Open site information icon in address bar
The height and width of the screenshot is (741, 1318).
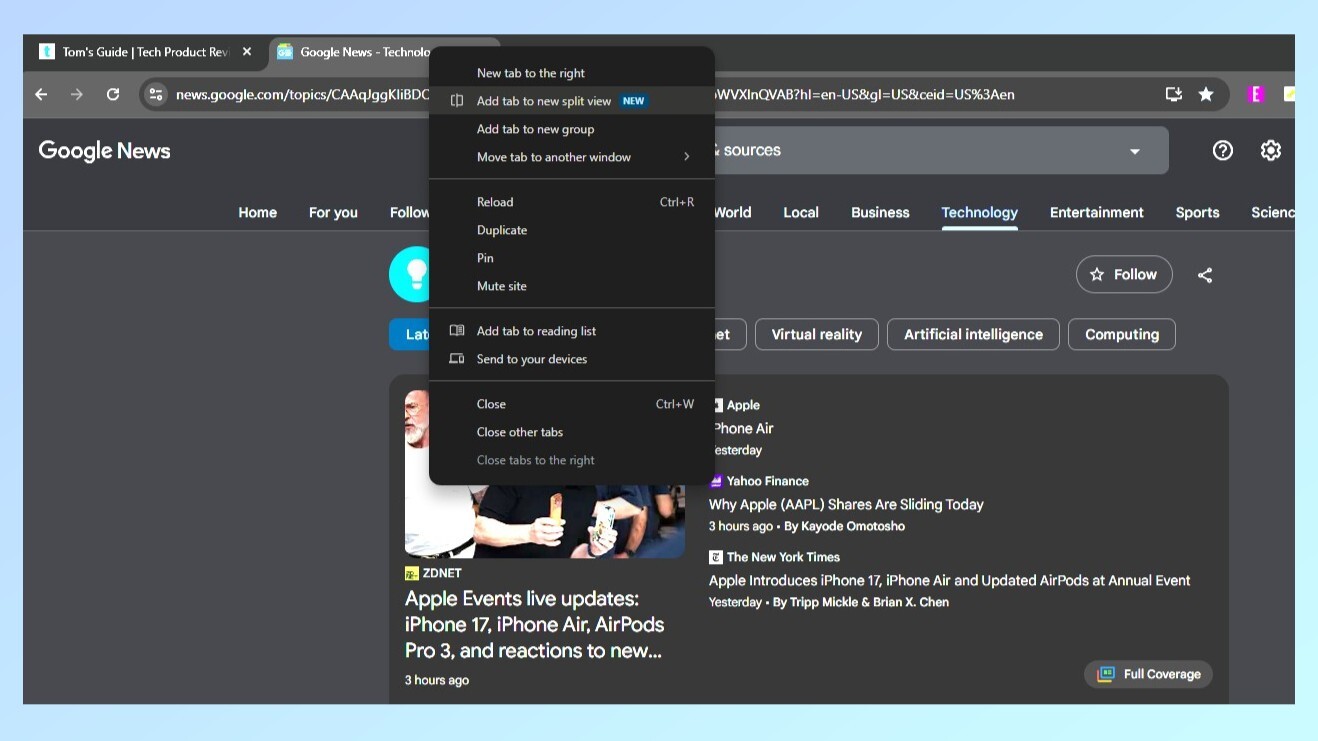[x=155, y=94]
